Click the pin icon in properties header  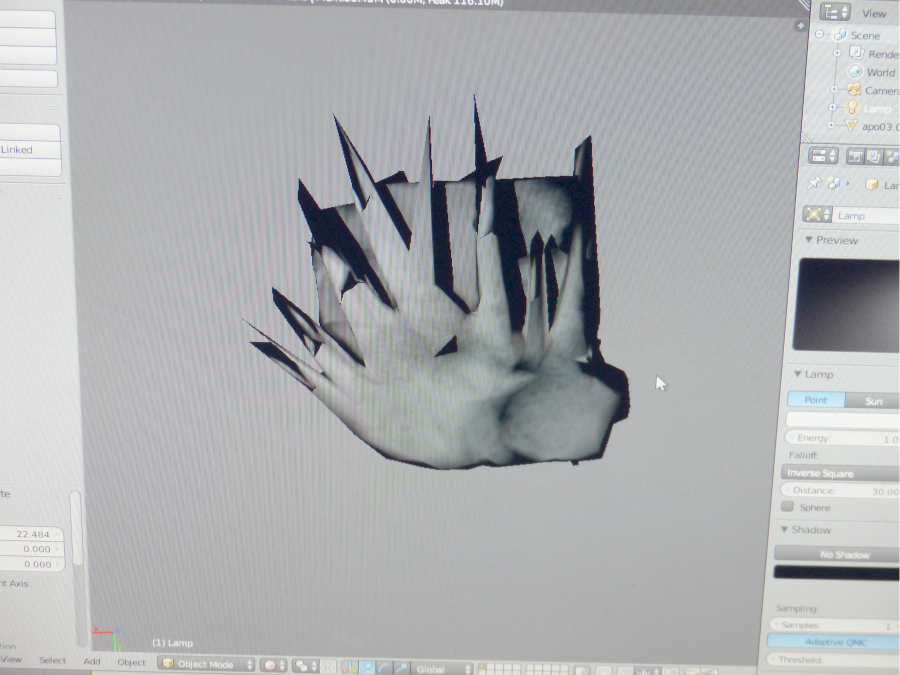[x=814, y=184]
